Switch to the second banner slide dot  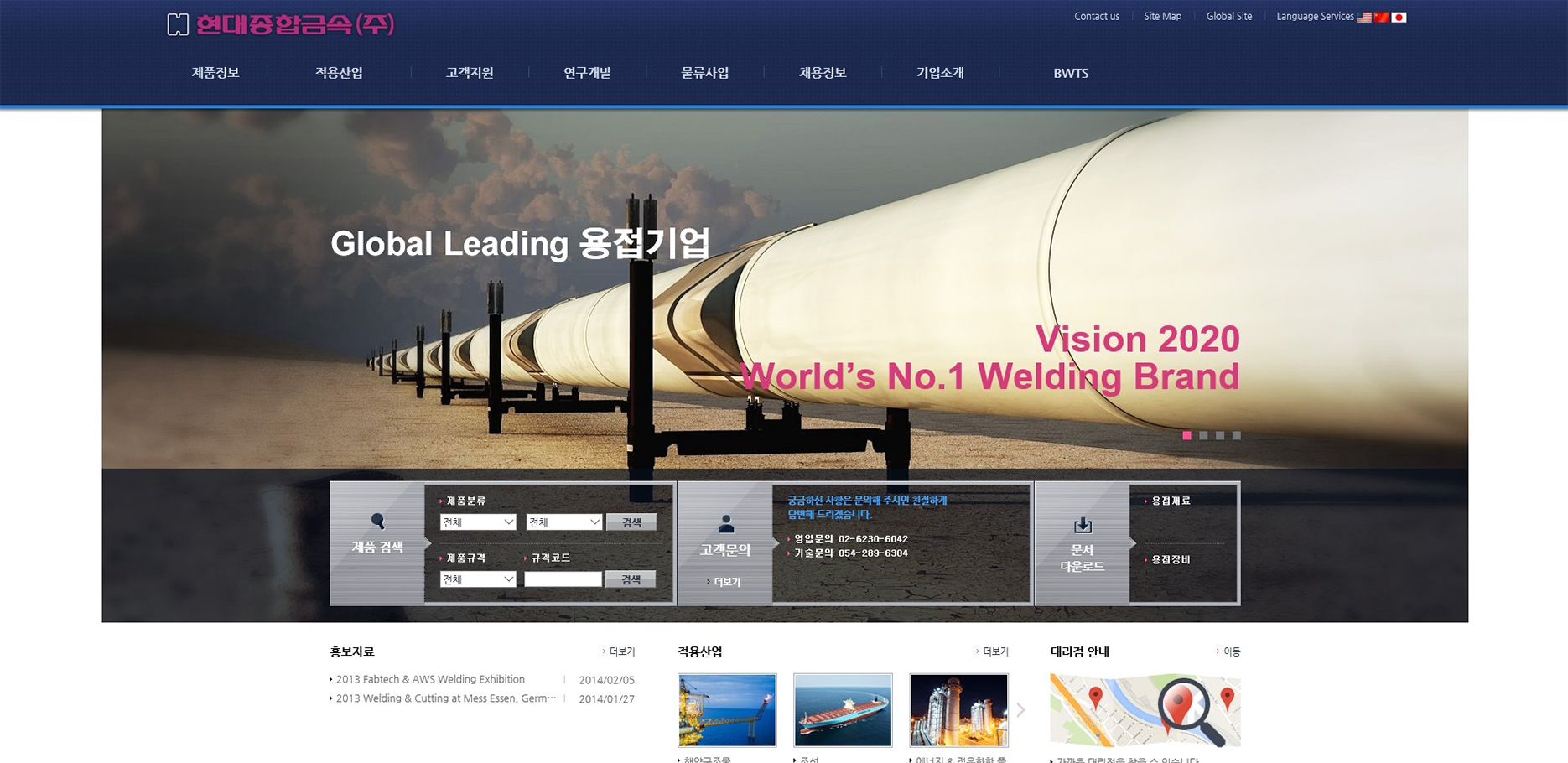pos(1203,435)
